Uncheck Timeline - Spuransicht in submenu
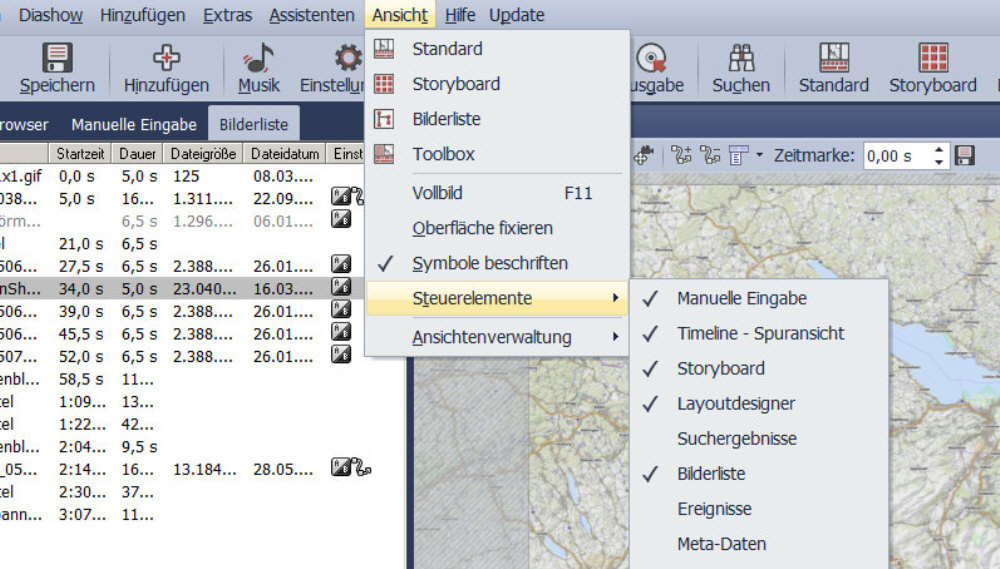The height and width of the screenshot is (569, 1000). 760,333
